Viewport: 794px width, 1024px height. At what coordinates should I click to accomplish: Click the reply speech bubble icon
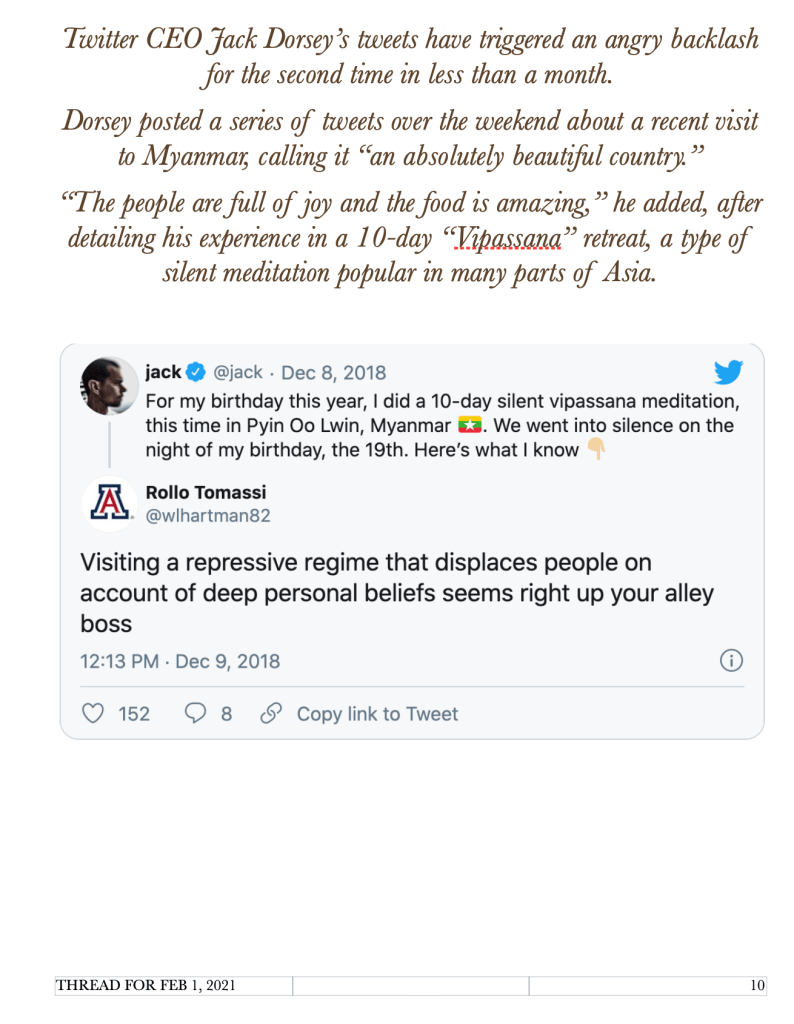coord(196,714)
